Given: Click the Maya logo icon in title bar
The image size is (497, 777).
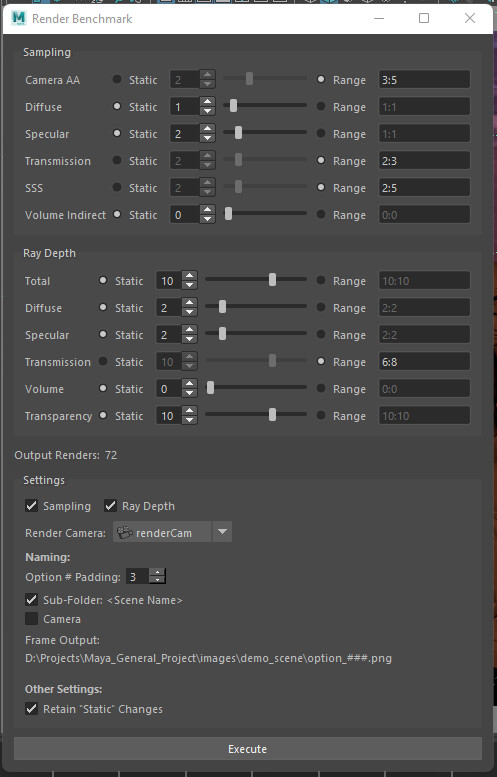Looking at the screenshot, I should point(19,18).
